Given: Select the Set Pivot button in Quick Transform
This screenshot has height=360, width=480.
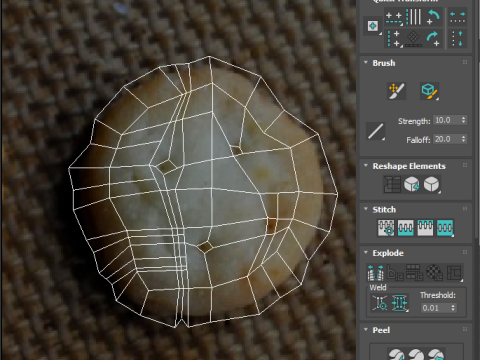Looking at the screenshot, I should [373, 26].
